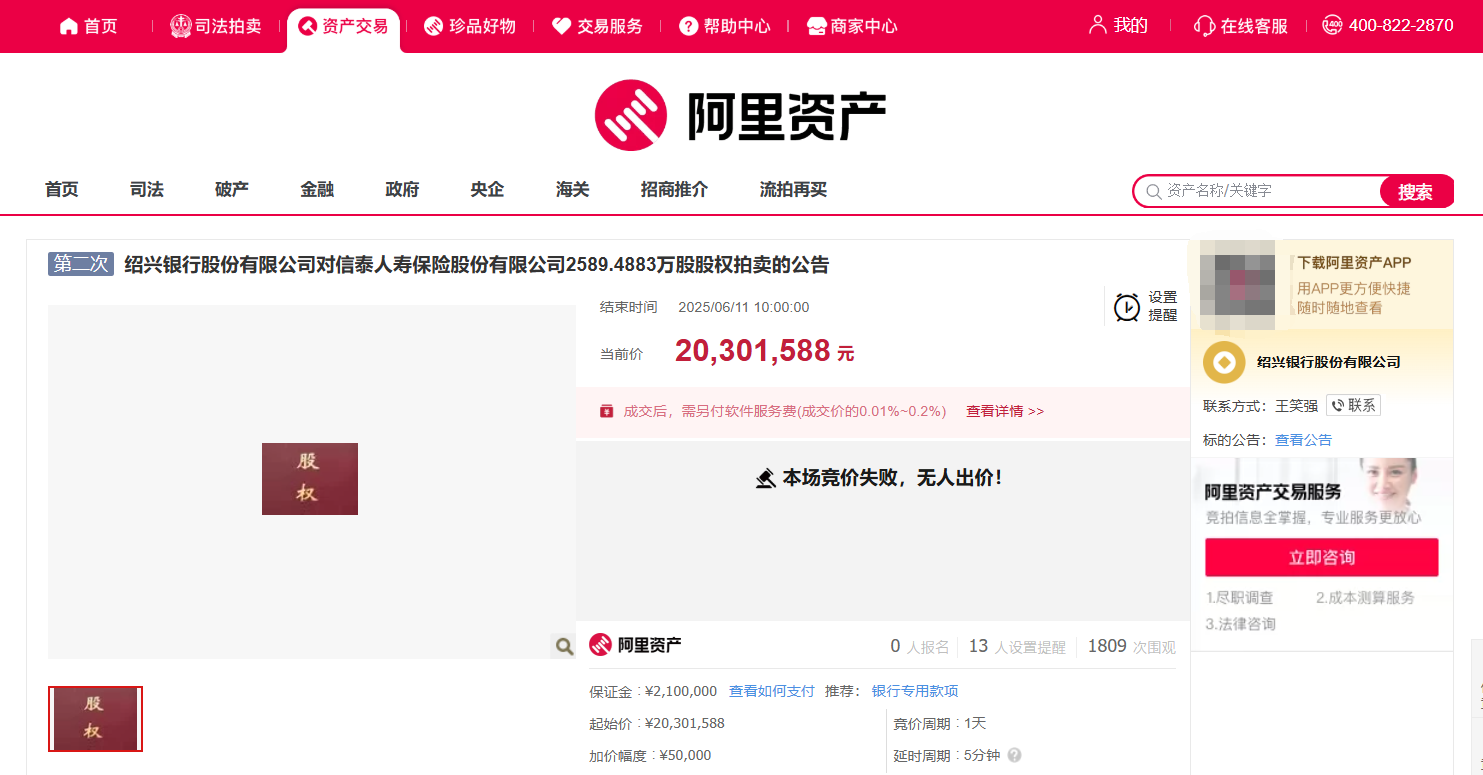Click the contact name 王笑强
The width and height of the screenshot is (1483, 775).
pos(1296,406)
